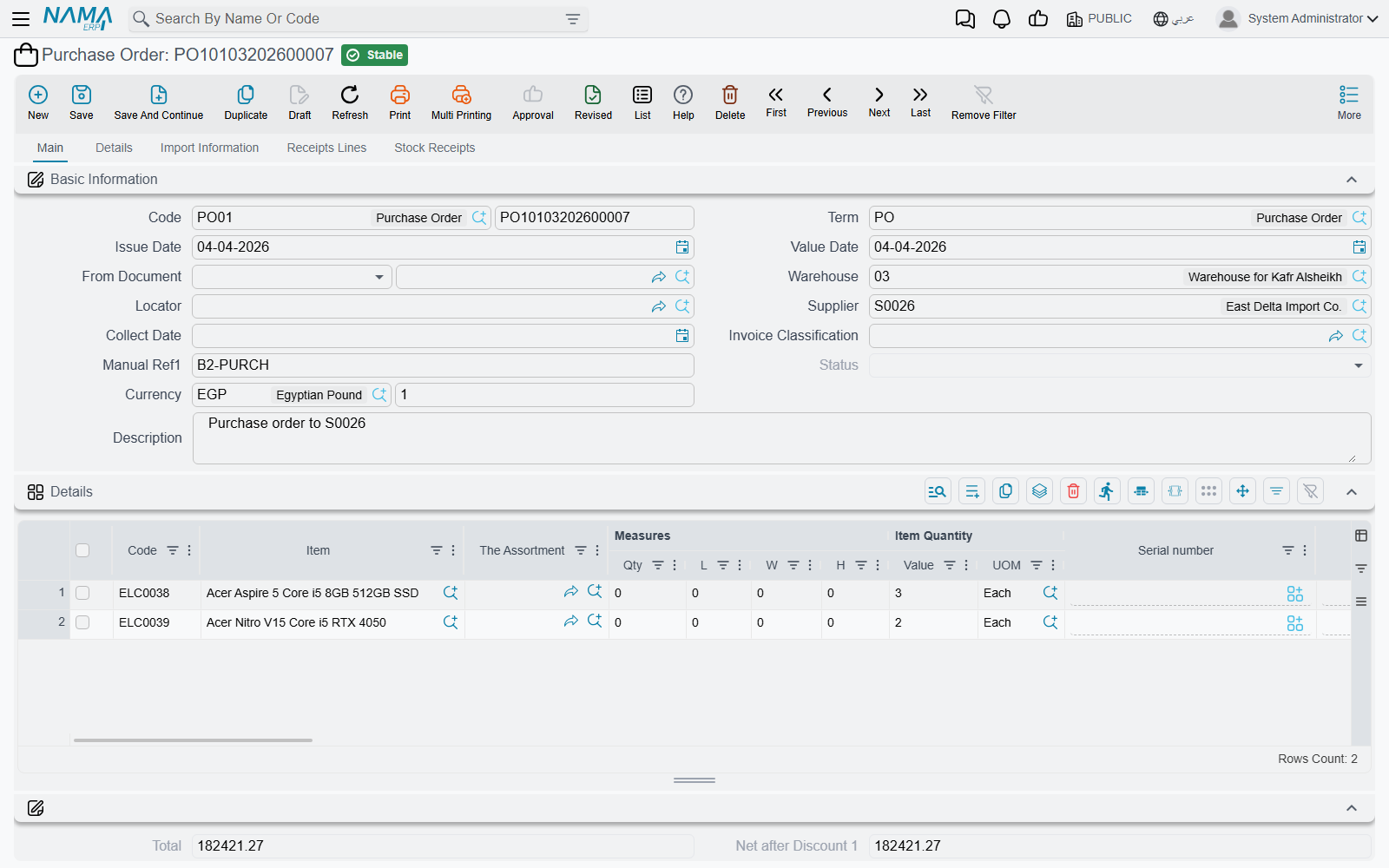1389x868 pixels.
Task: Click the Supplier S0026 field
Action: [1120, 306]
